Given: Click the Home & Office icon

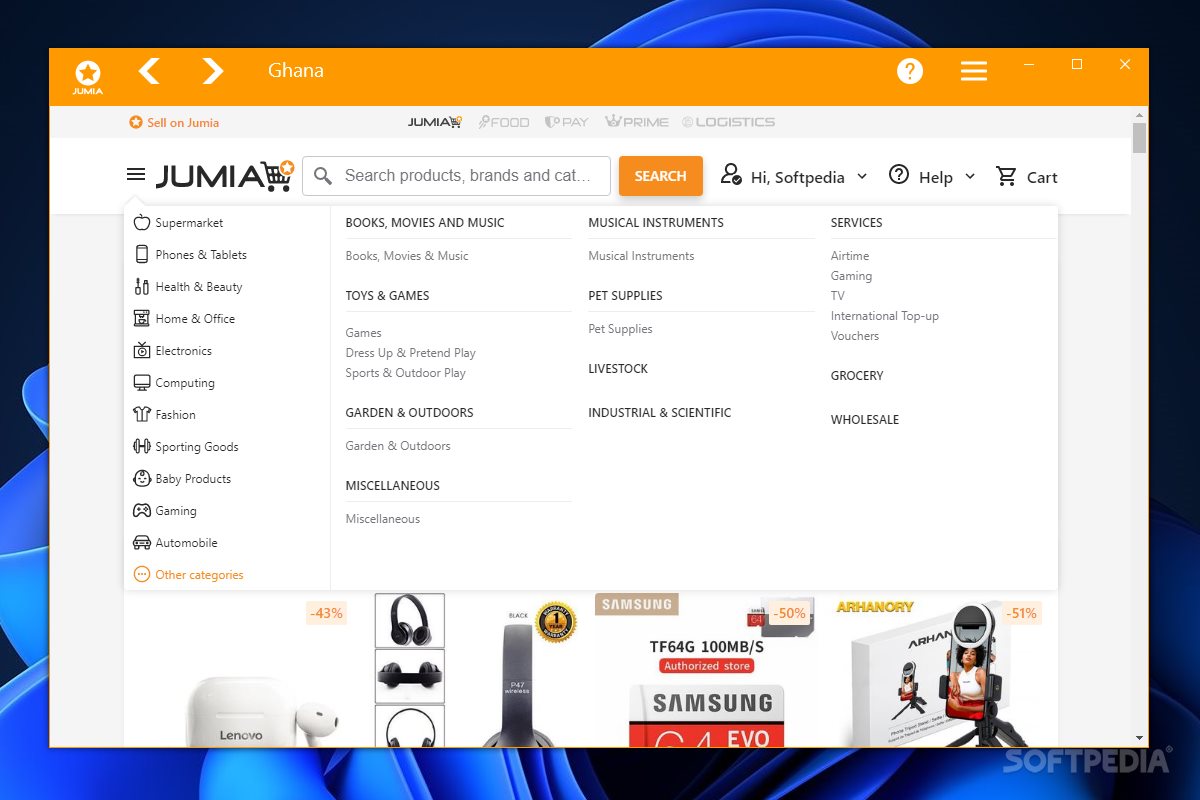Looking at the screenshot, I should click(142, 318).
